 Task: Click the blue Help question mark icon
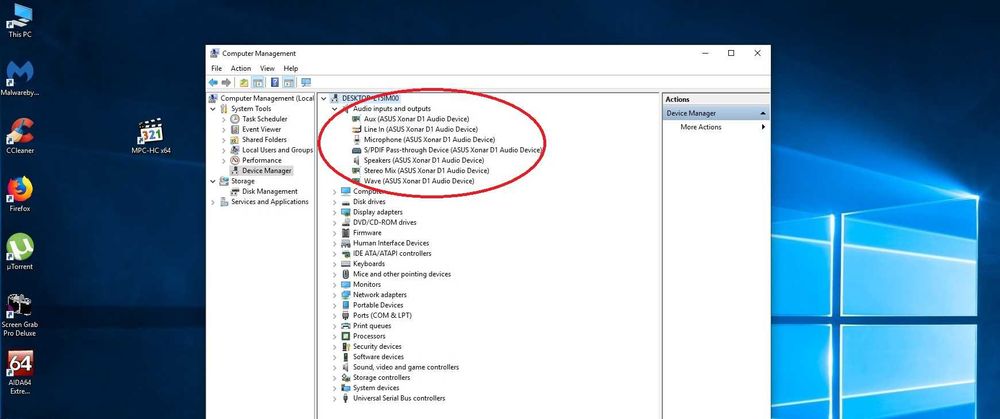point(275,82)
